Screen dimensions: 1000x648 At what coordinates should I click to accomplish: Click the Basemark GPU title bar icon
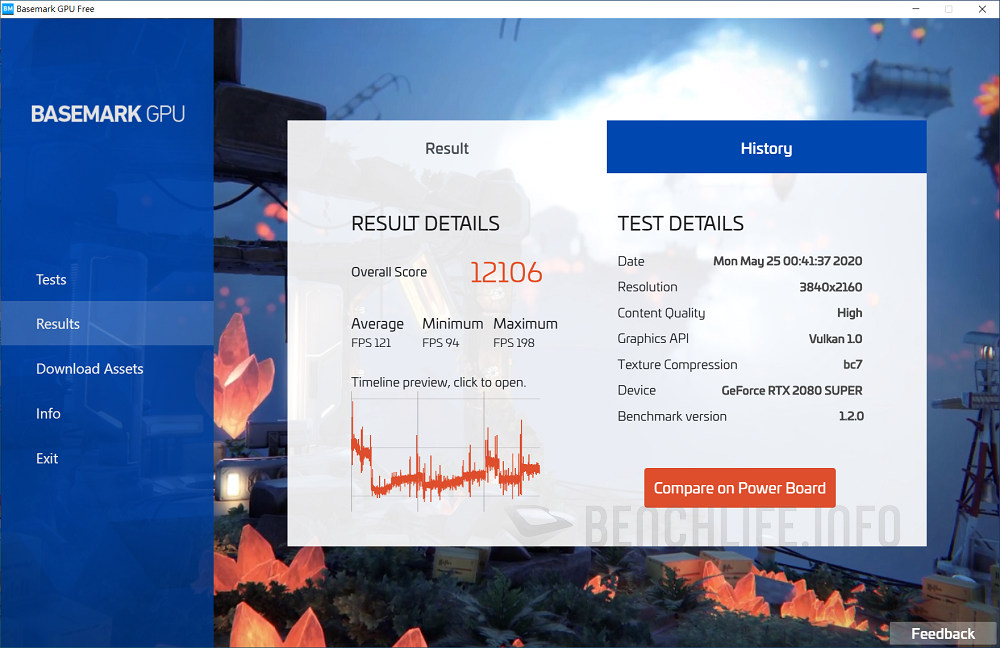click(x=11, y=8)
